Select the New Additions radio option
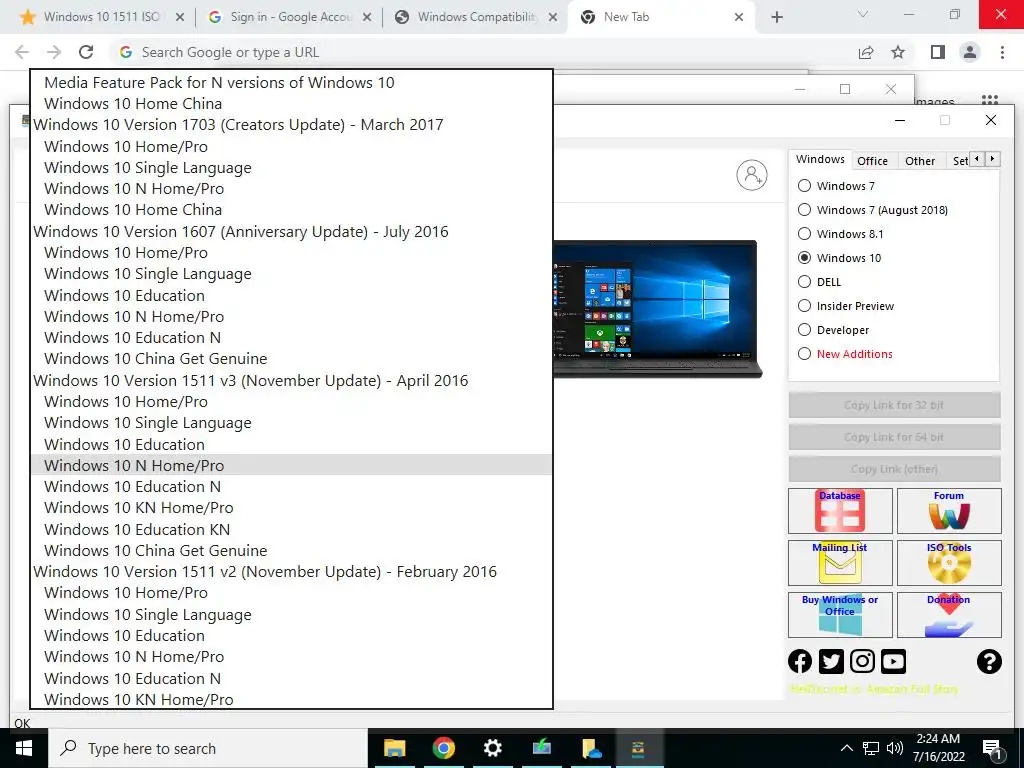 [x=805, y=354]
